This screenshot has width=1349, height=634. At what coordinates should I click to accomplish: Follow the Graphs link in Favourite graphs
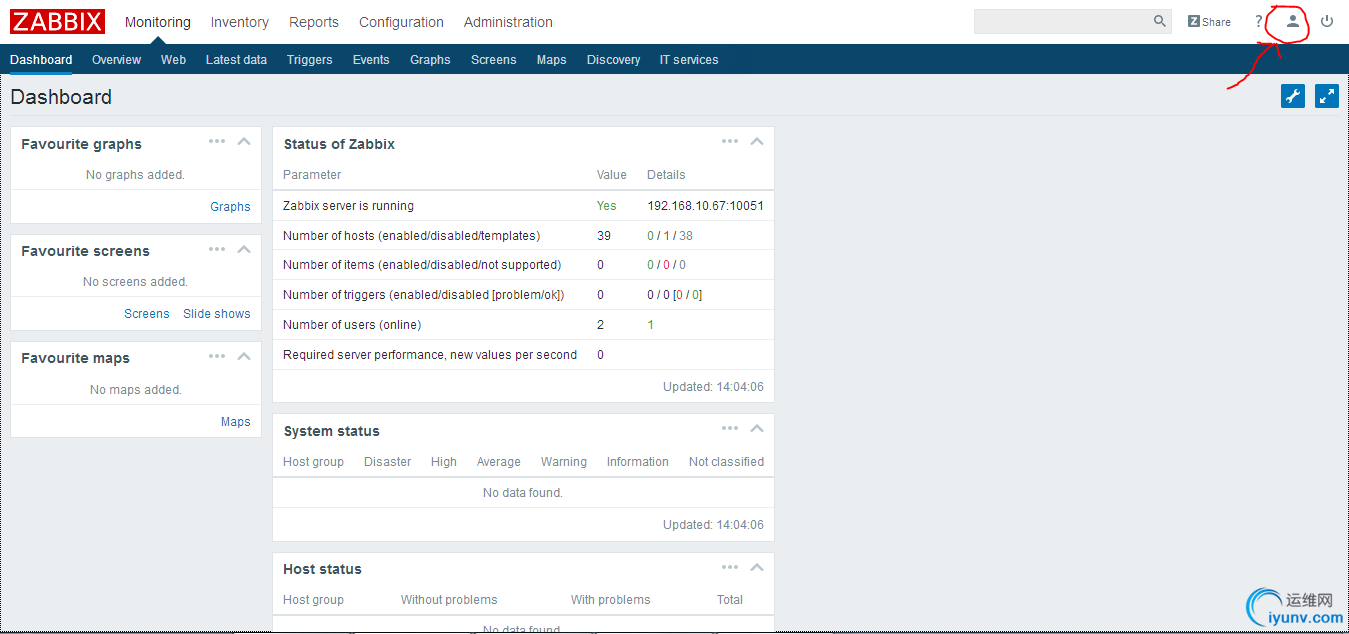(x=230, y=207)
